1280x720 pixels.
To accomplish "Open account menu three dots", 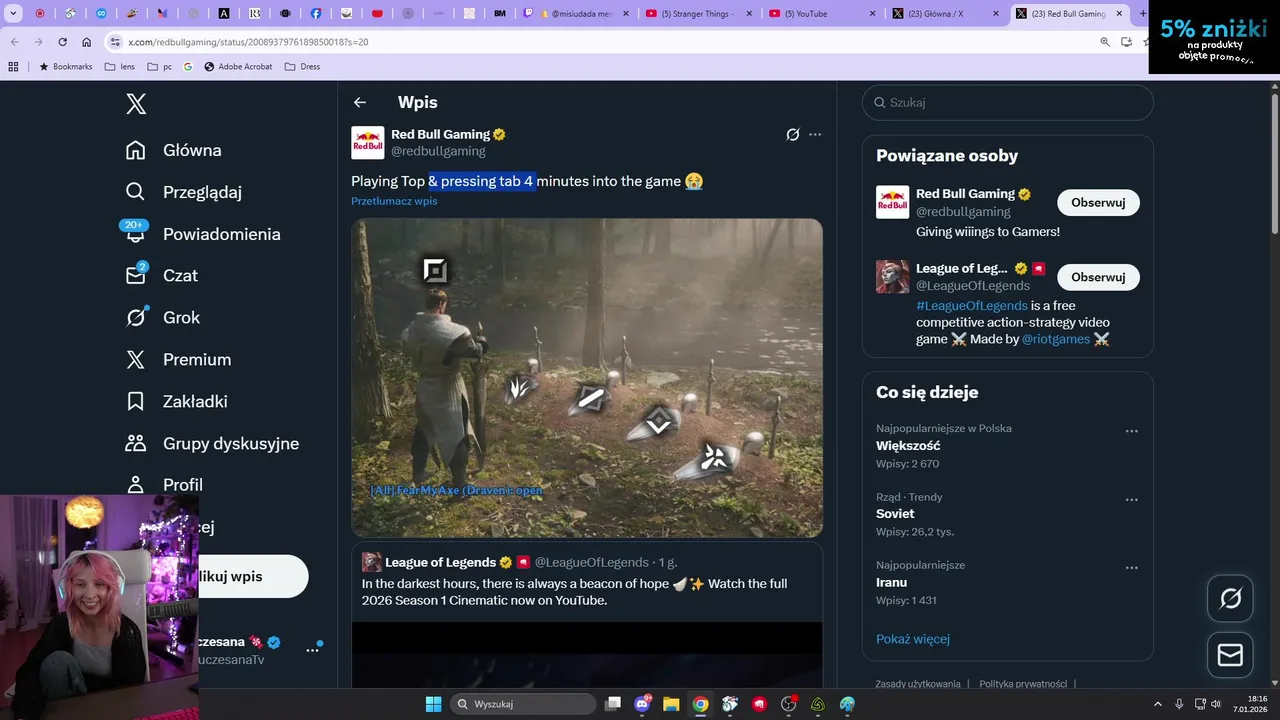I will pos(312,650).
